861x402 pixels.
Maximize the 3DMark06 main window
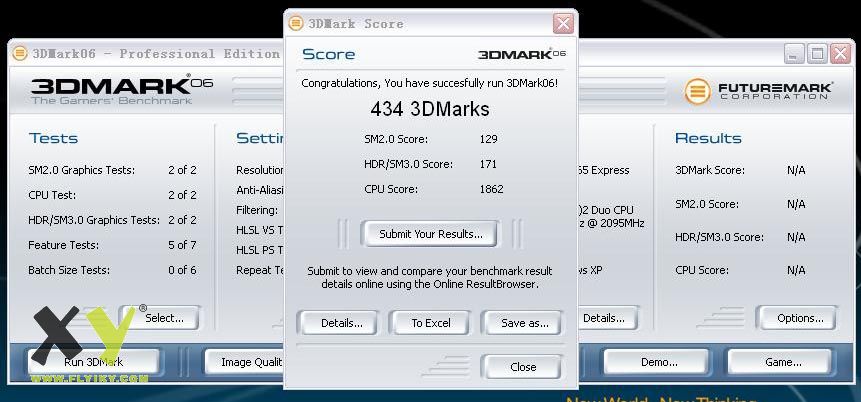(817, 54)
